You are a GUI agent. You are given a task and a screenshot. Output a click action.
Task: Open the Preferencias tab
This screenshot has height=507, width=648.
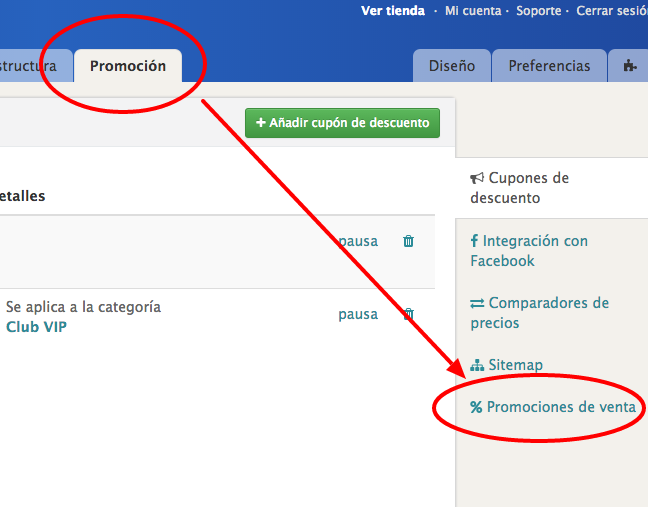(549, 66)
